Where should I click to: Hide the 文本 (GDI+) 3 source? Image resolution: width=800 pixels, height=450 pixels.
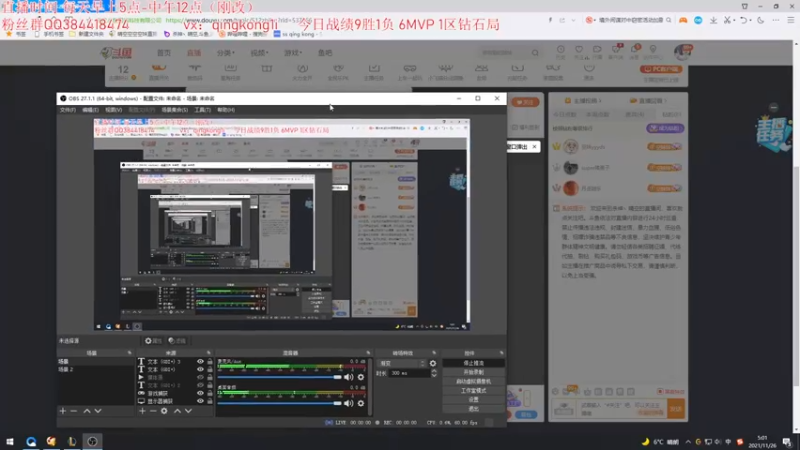(200, 362)
